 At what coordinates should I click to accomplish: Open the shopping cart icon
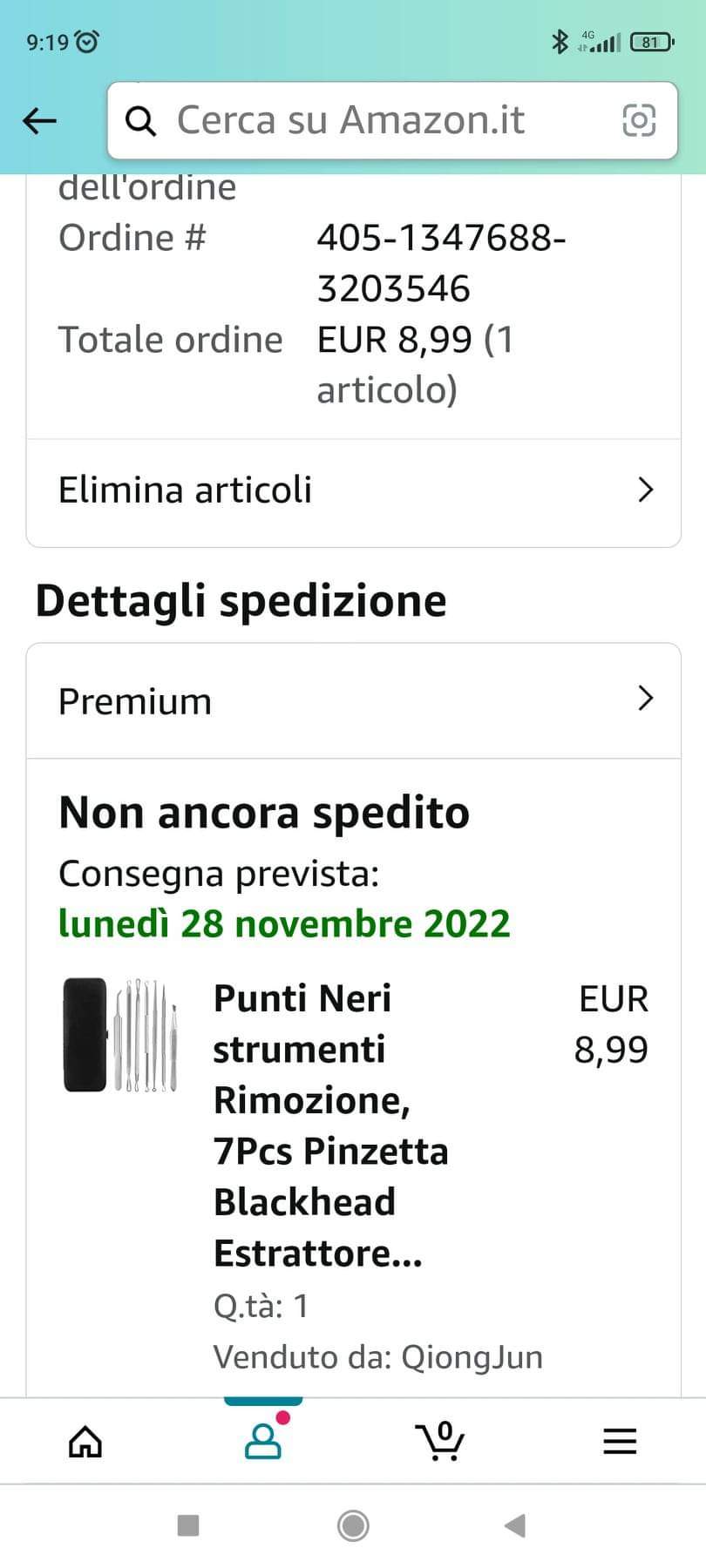point(441,1442)
